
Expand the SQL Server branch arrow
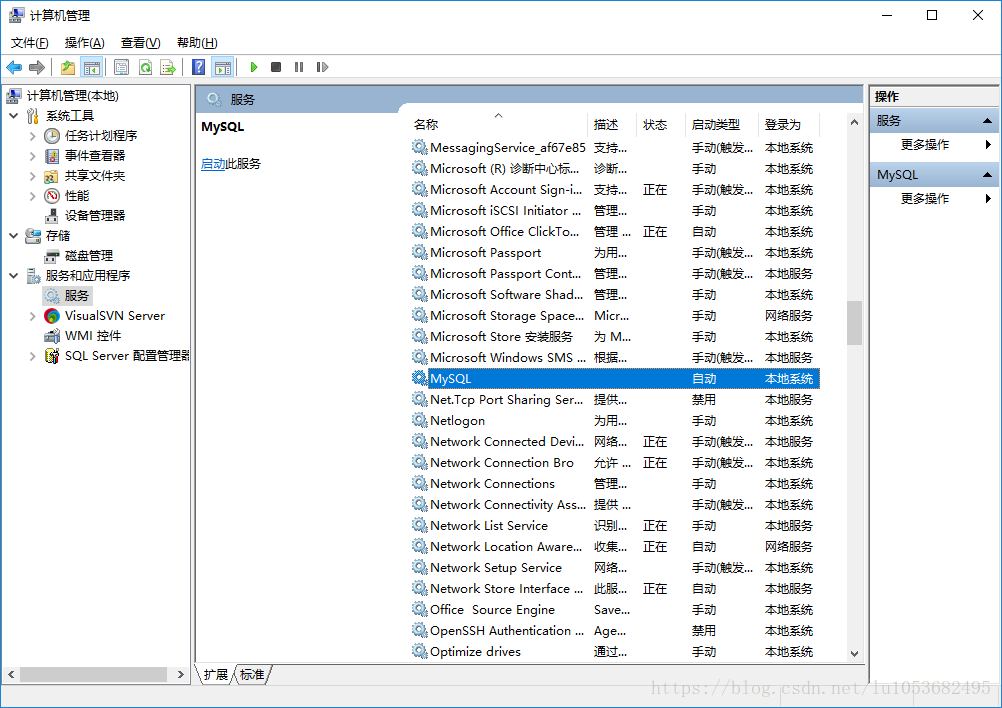point(33,356)
